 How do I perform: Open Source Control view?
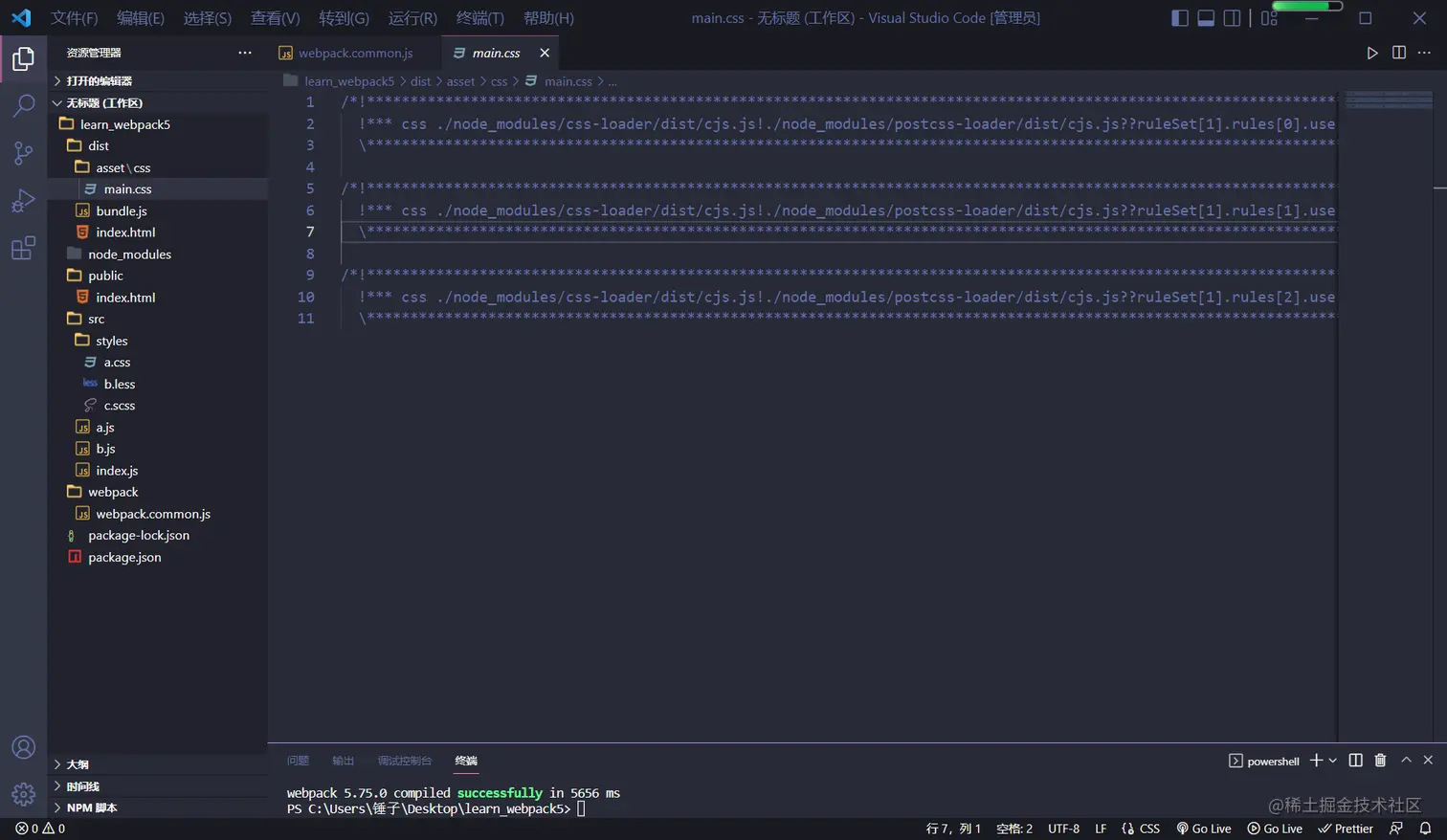coord(23,153)
